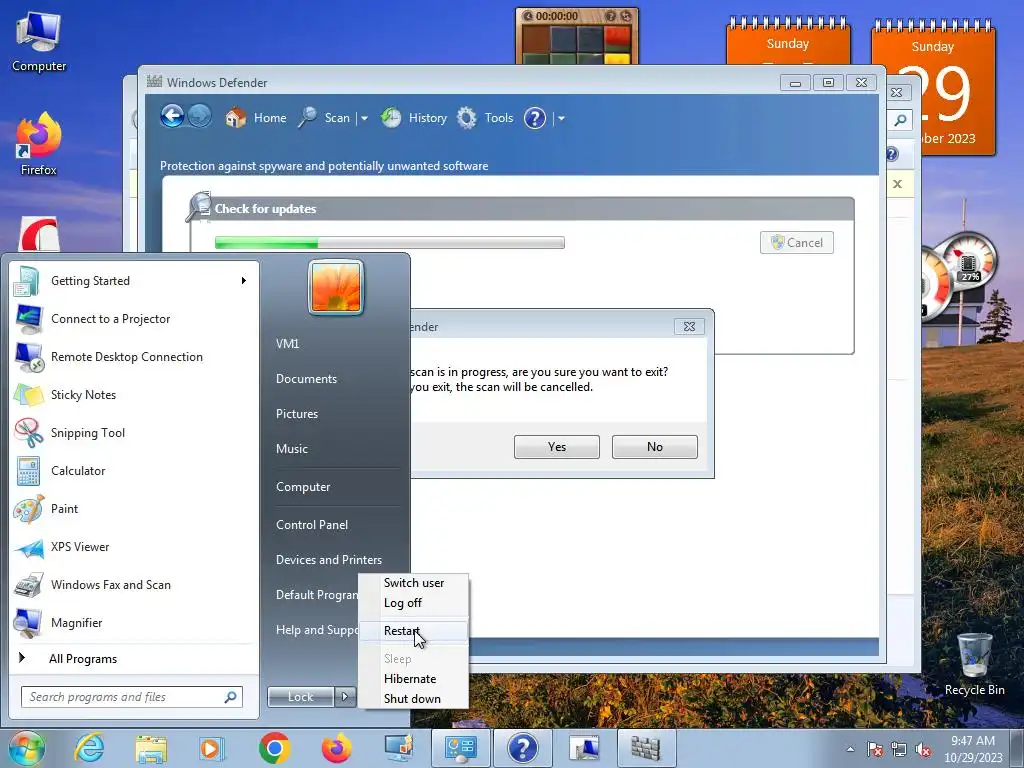Click the update progress bar
Image resolution: width=1024 pixels, height=768 pixels.
pyautogui.click(x=390, y=243)
